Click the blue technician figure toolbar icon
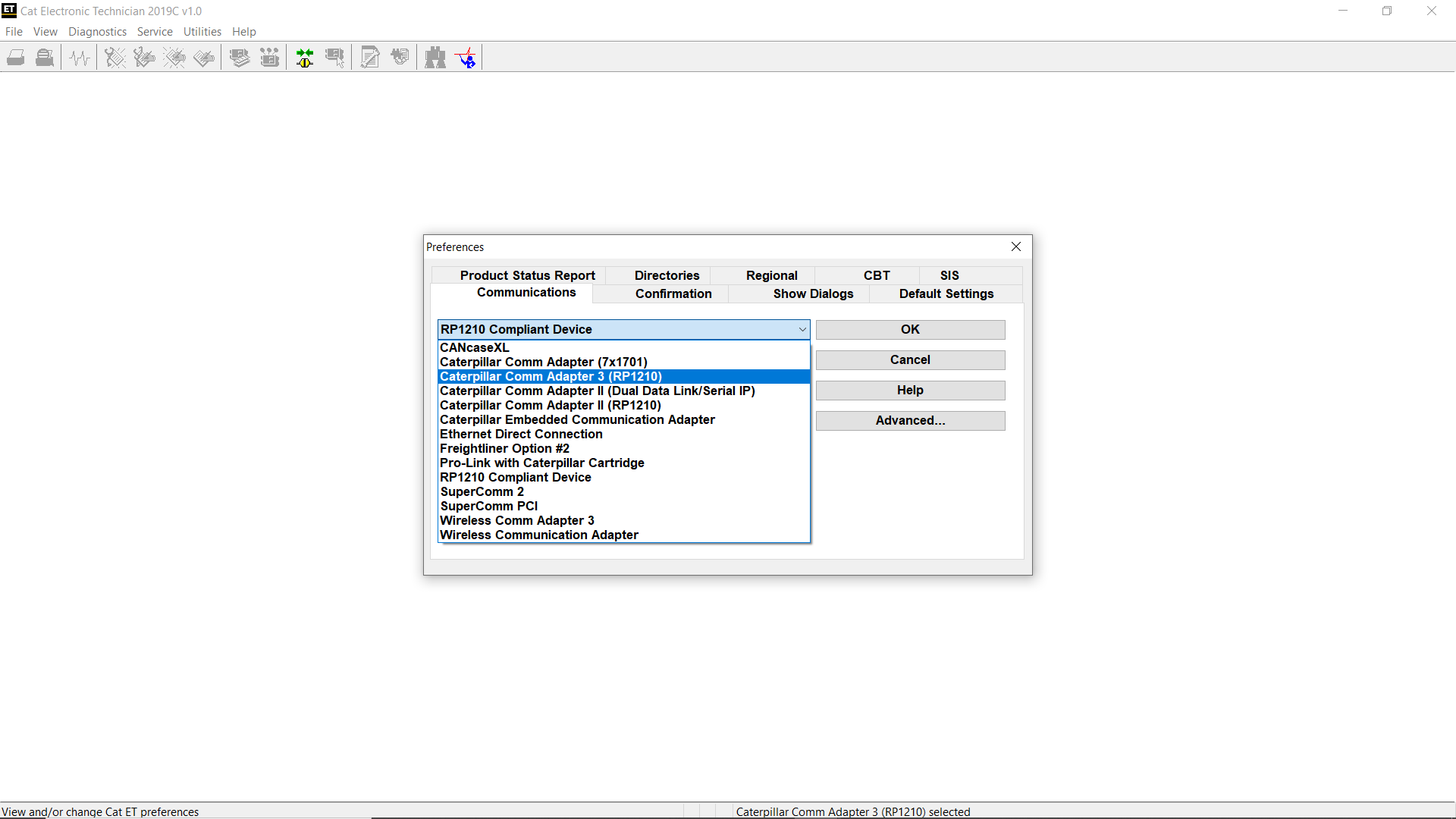1456x819 pixels. 466,57
